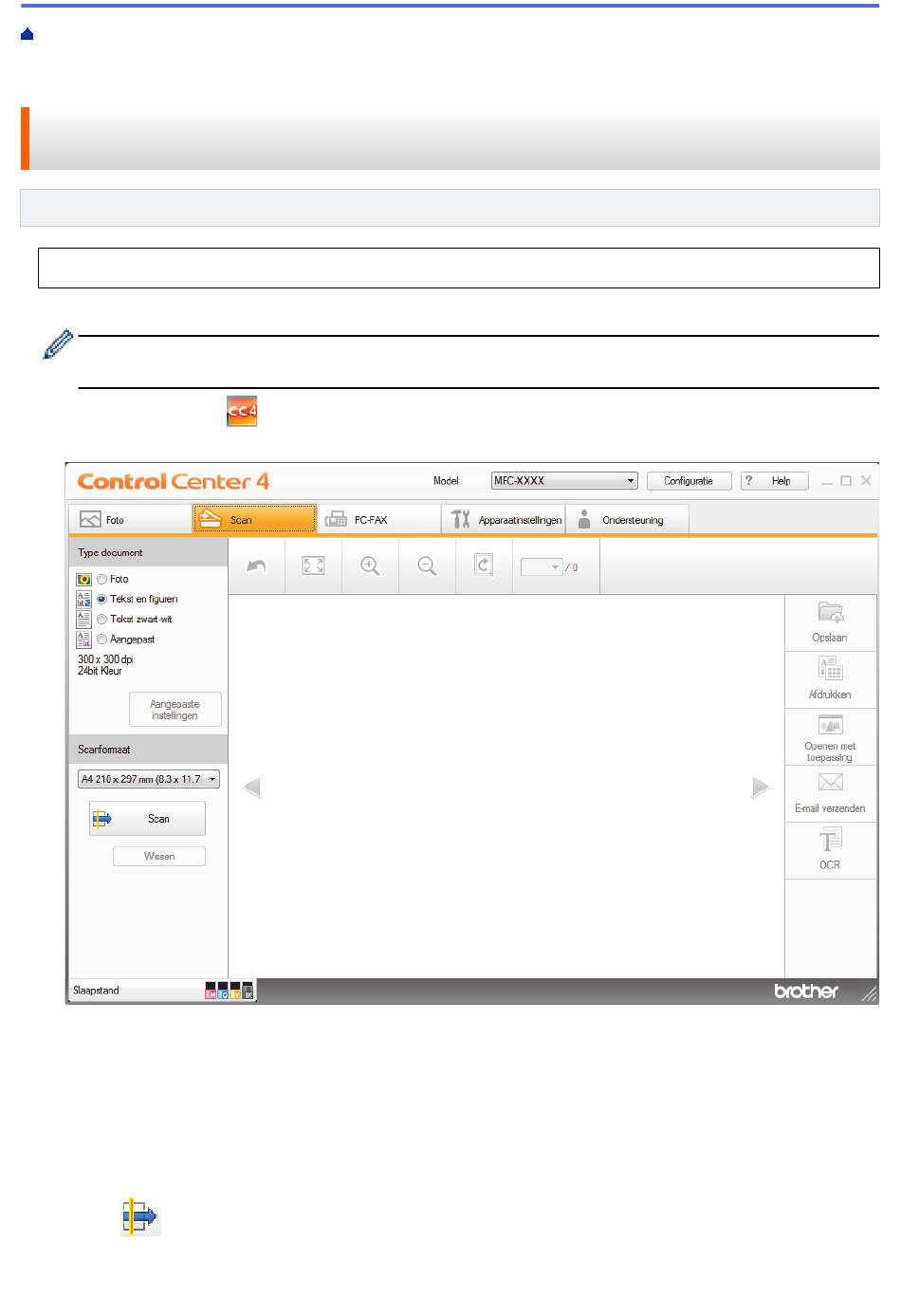Click the window resize grip corner
Screen dimensions: 901x1316
click(869, 993)
